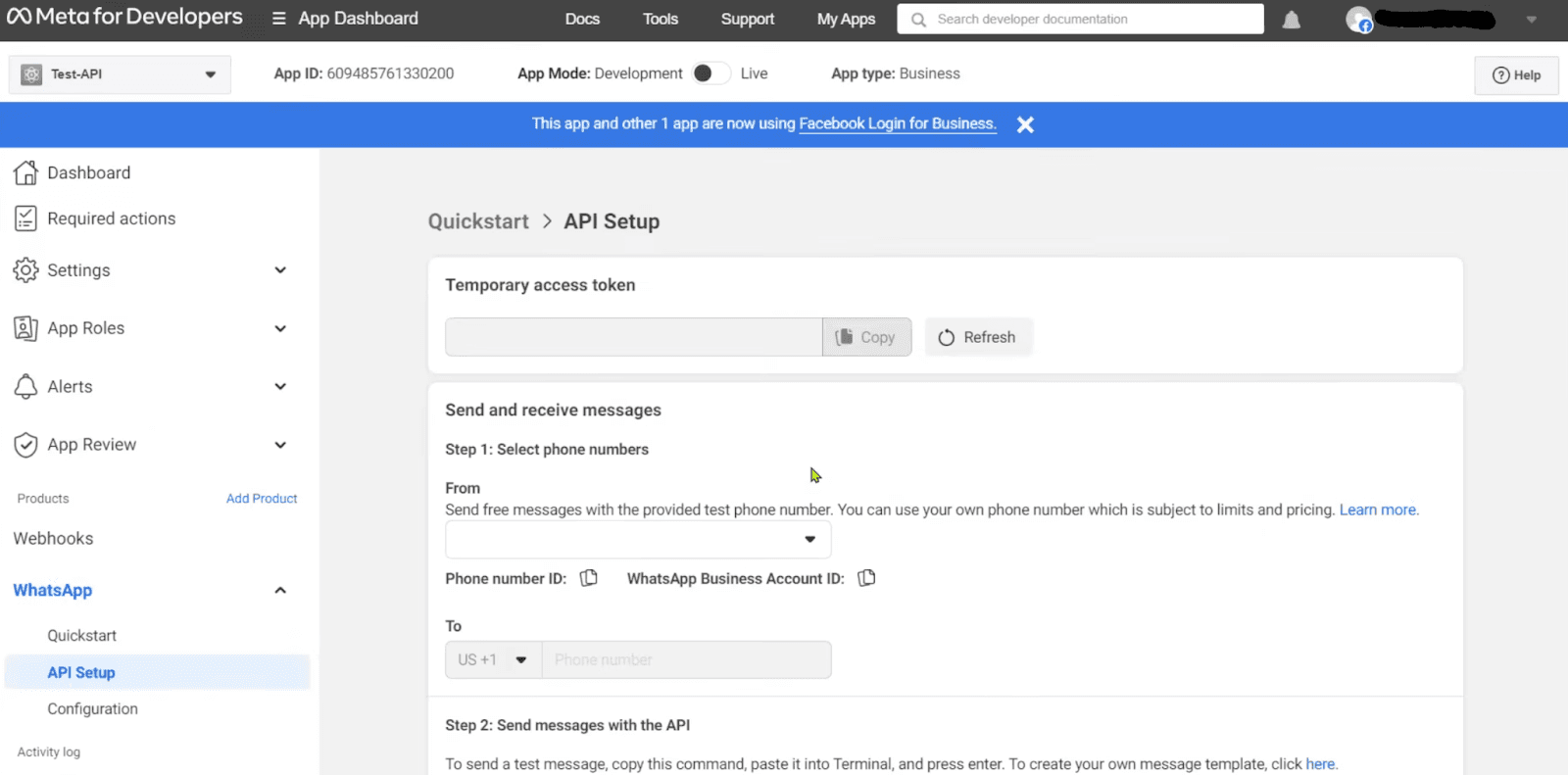Open the App Dashboard hamburger menu icon

tap(279, 19)
